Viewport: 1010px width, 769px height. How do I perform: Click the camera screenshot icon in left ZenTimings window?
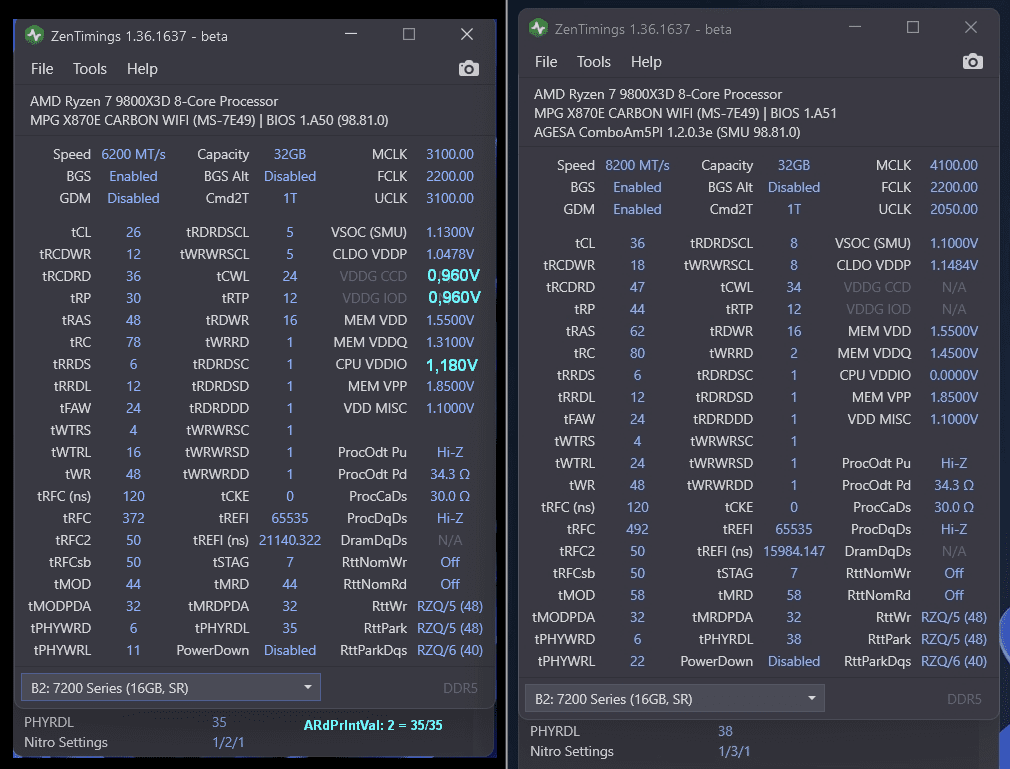click(468, 68)
